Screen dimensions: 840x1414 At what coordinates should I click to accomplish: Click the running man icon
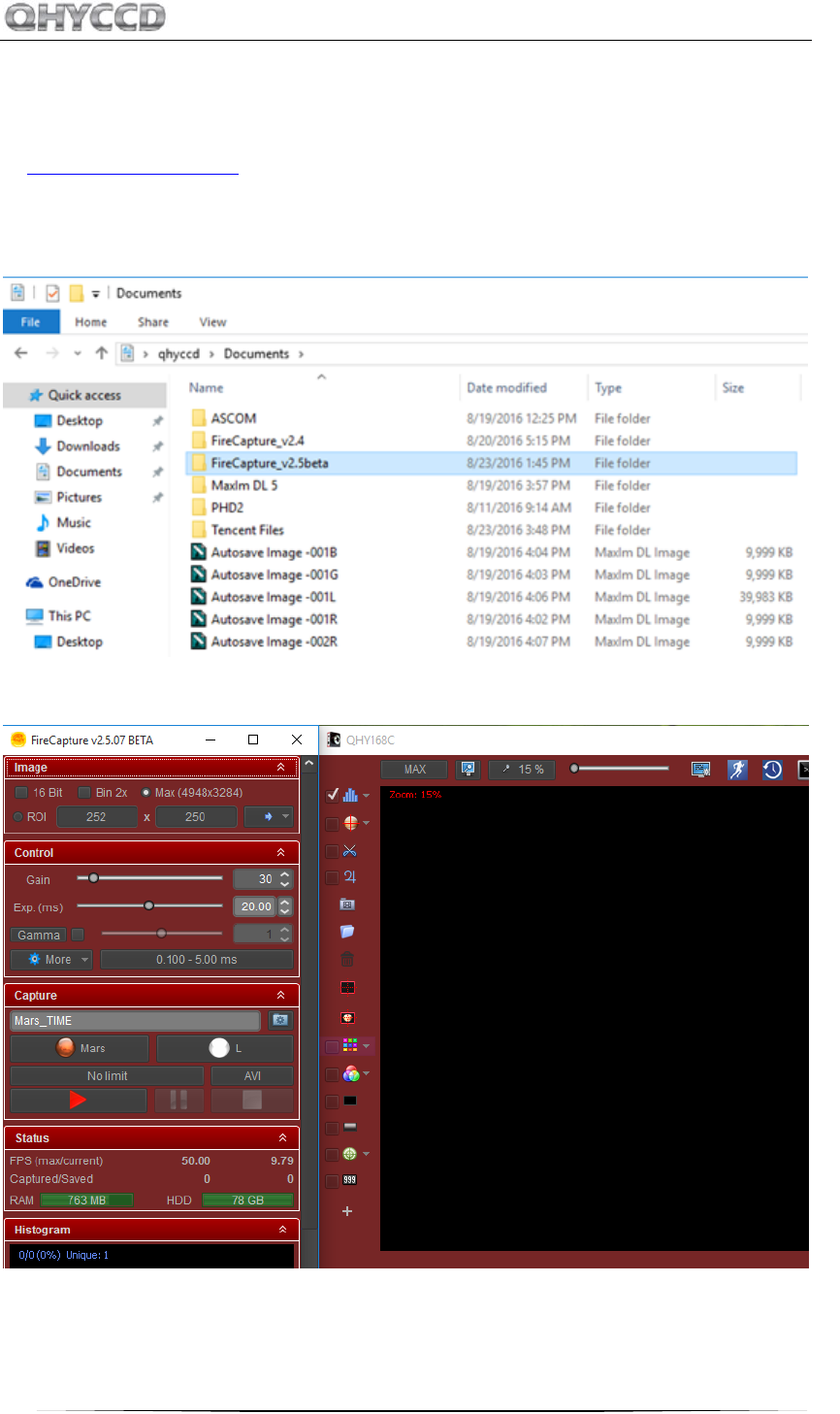pyautogui.click(x=737, y=770)
